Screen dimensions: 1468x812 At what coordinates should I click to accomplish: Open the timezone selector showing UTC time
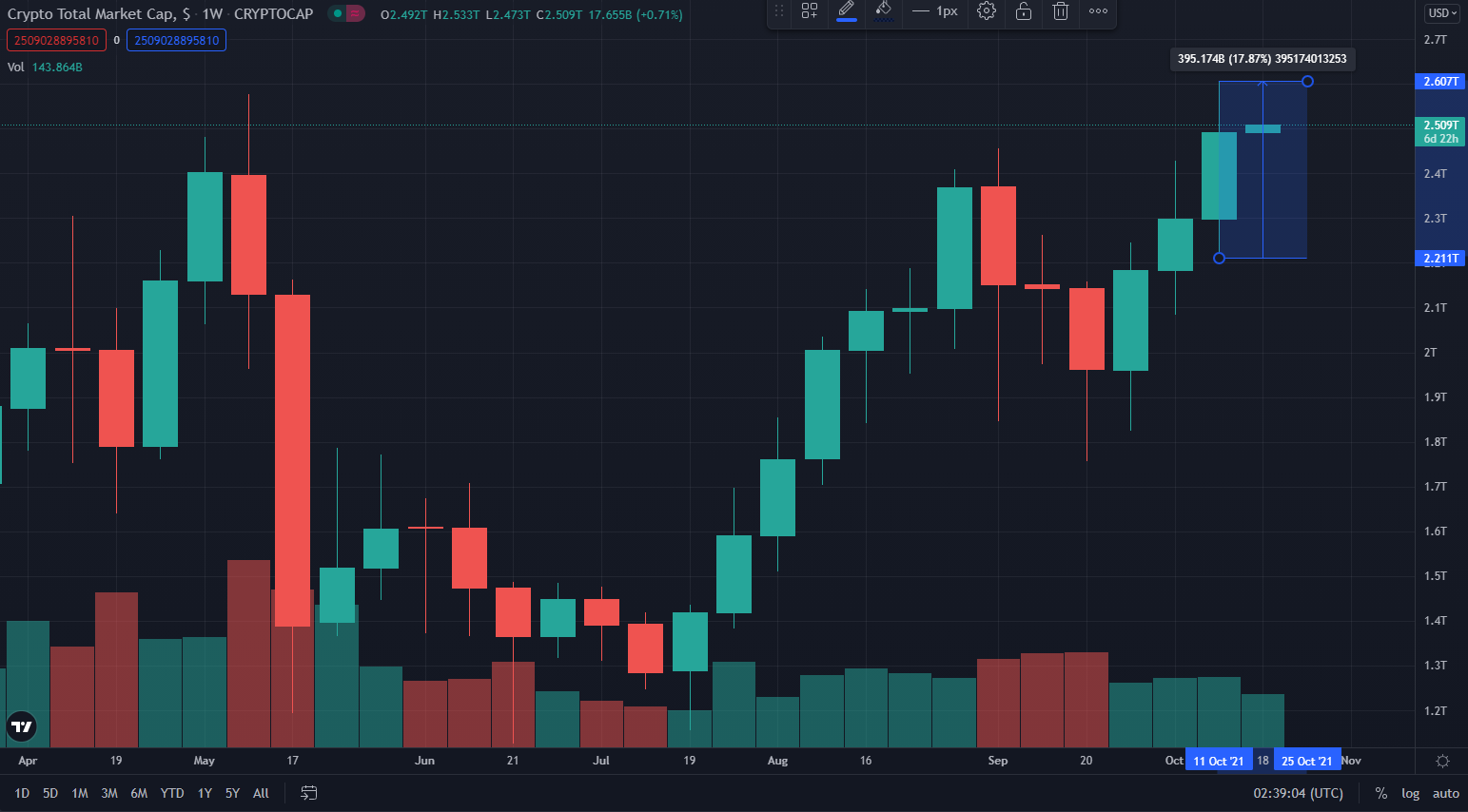(x=1298, y=793)
